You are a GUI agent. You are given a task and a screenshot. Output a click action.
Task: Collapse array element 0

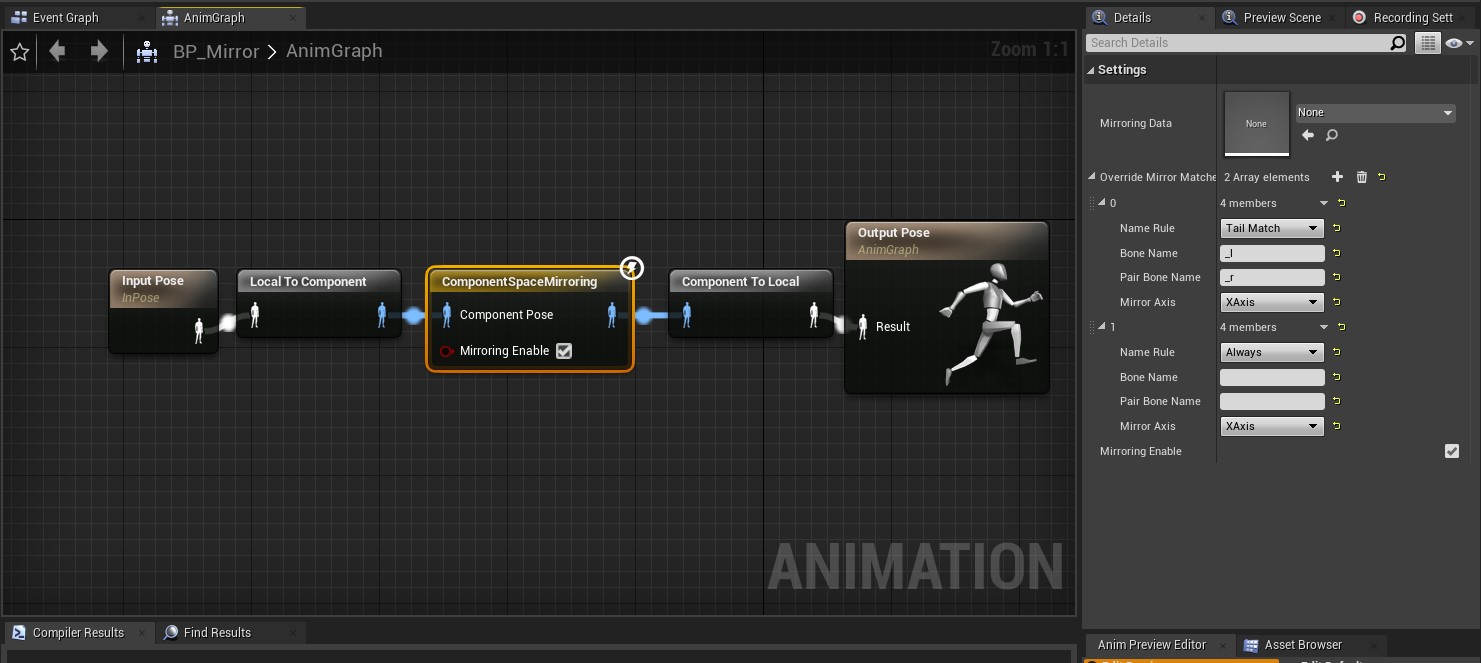tap(1103, 203)
